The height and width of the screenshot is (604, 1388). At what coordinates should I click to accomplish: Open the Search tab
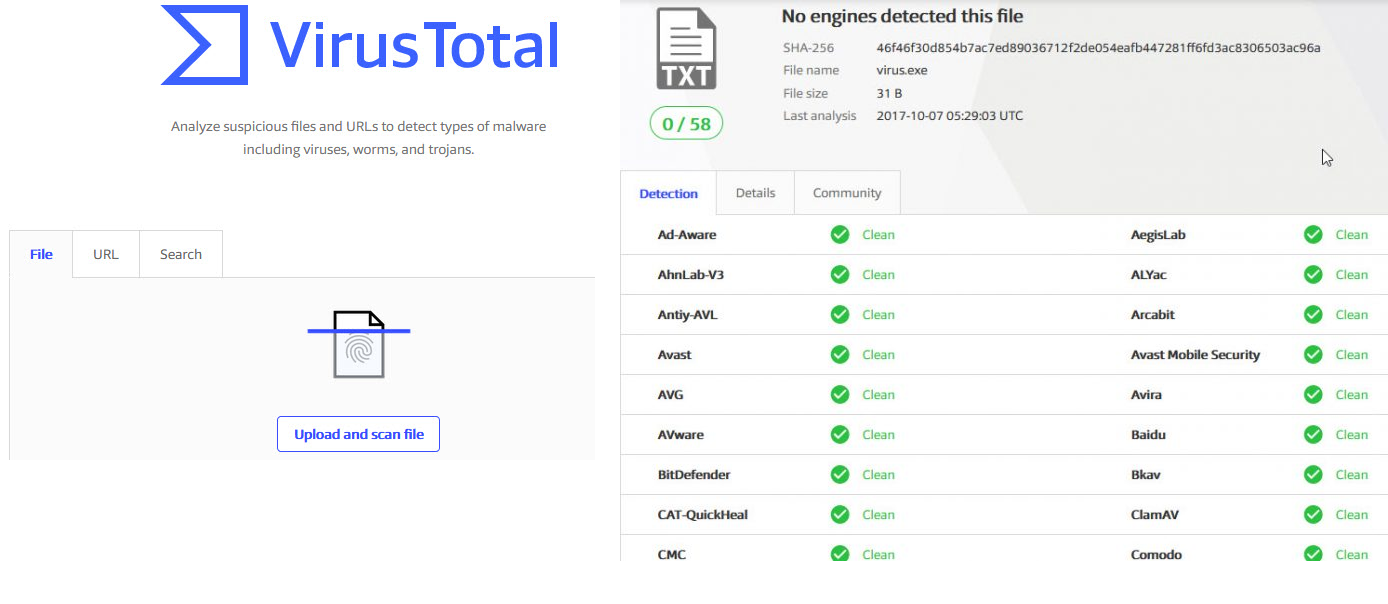181,254
